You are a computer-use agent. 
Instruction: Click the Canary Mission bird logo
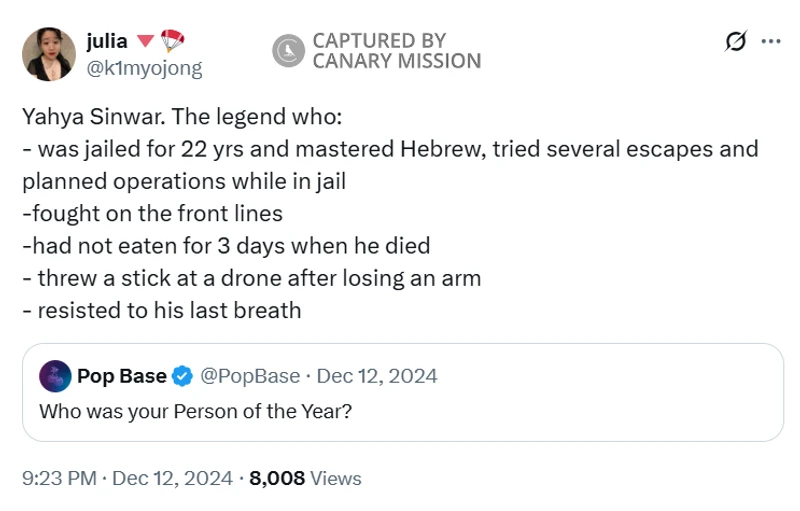289,51
